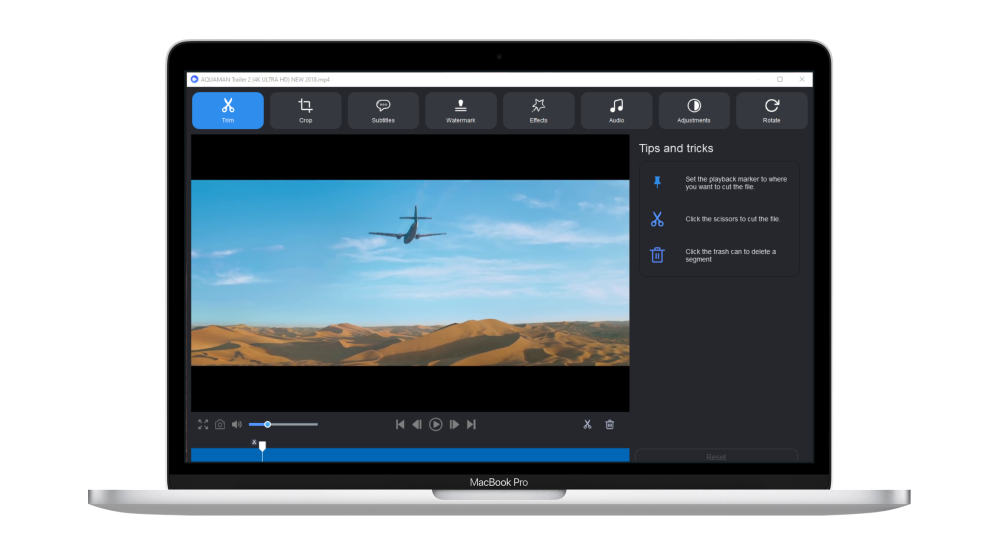Toggle fullscreen video preview
This screenshot has height=555, width=1000.
[203, 424]
